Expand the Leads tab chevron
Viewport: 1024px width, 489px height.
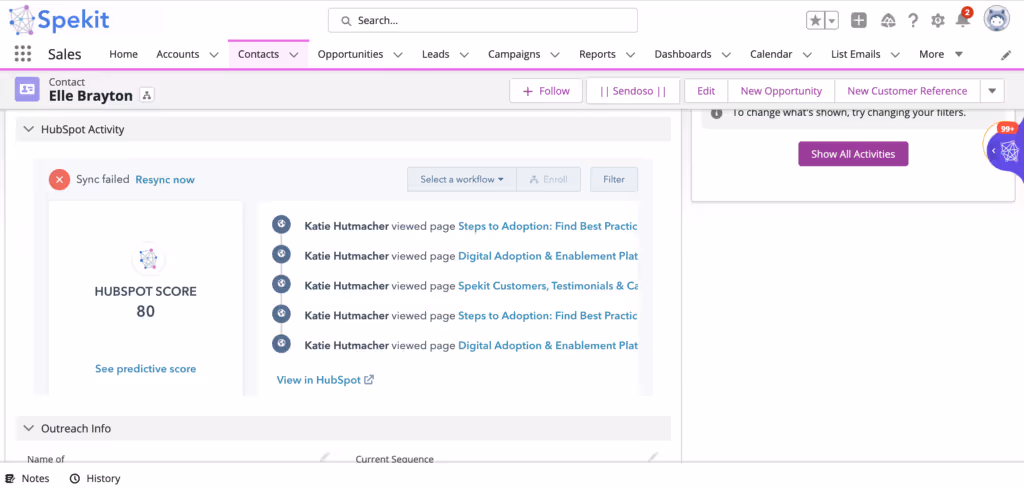[x=464, y=55]
